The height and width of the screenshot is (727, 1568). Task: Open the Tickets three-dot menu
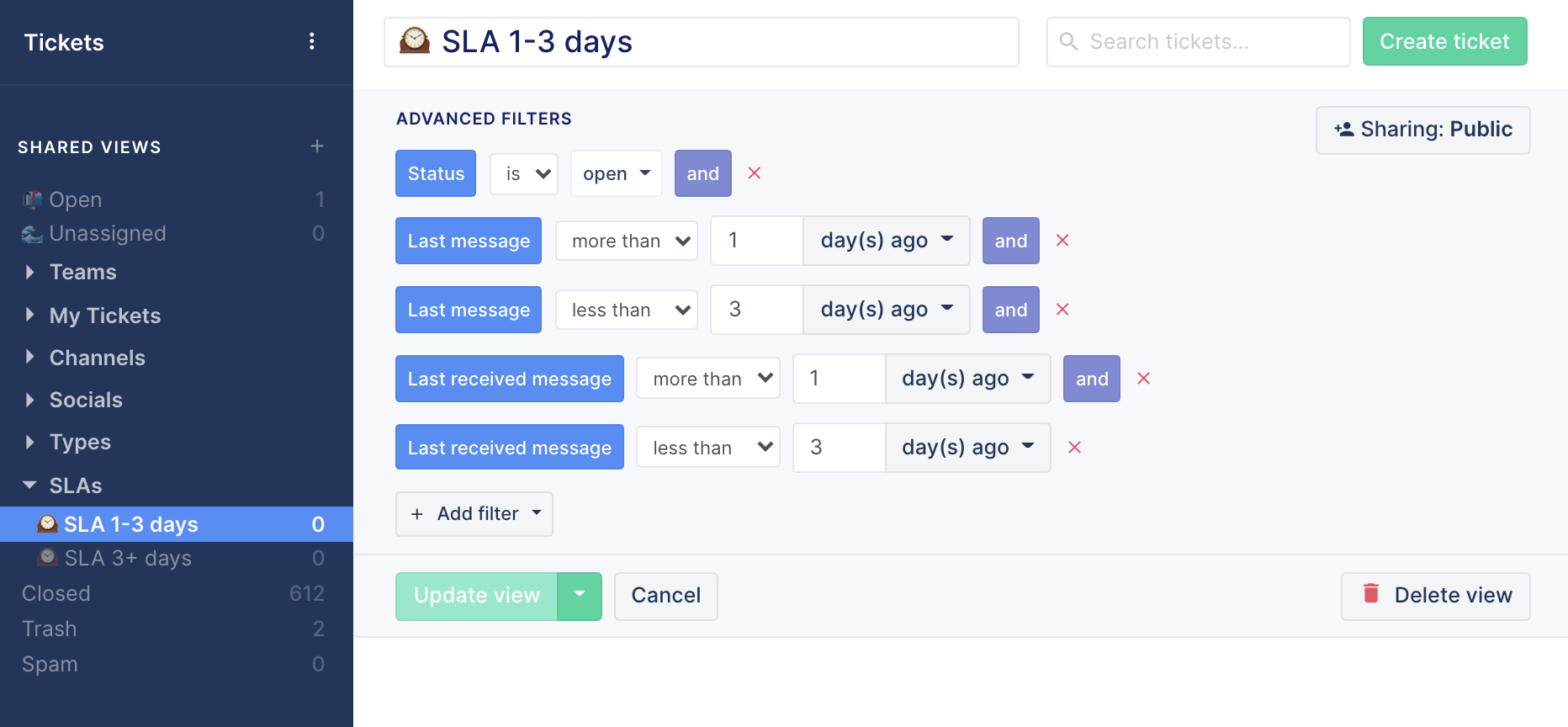point(312,41)
